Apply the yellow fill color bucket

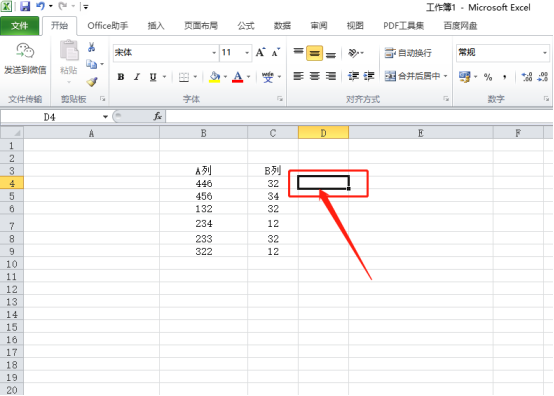[x=214, y=77]
